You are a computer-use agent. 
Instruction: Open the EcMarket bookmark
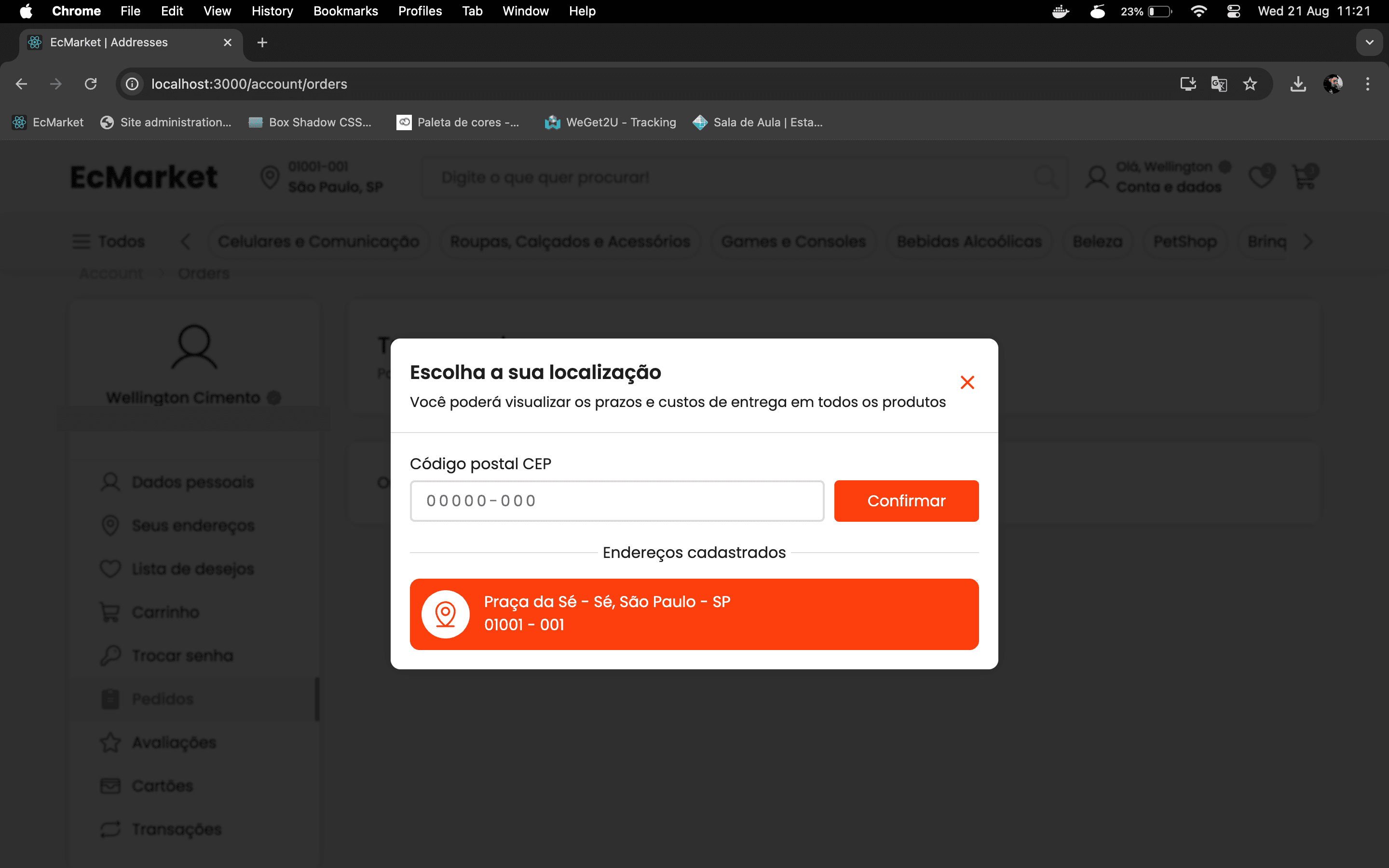coord(48,122)
